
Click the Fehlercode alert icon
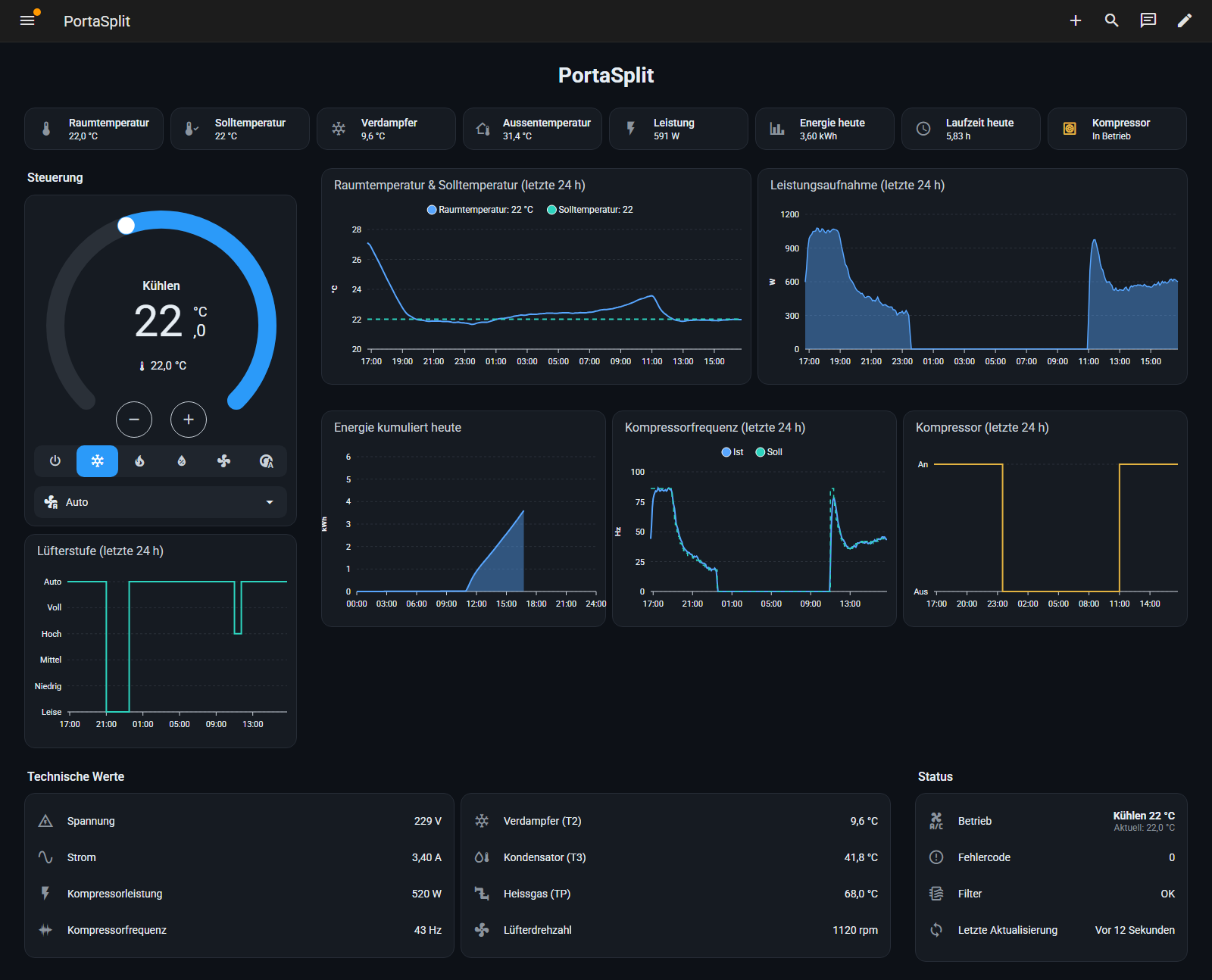click(936, 857)
